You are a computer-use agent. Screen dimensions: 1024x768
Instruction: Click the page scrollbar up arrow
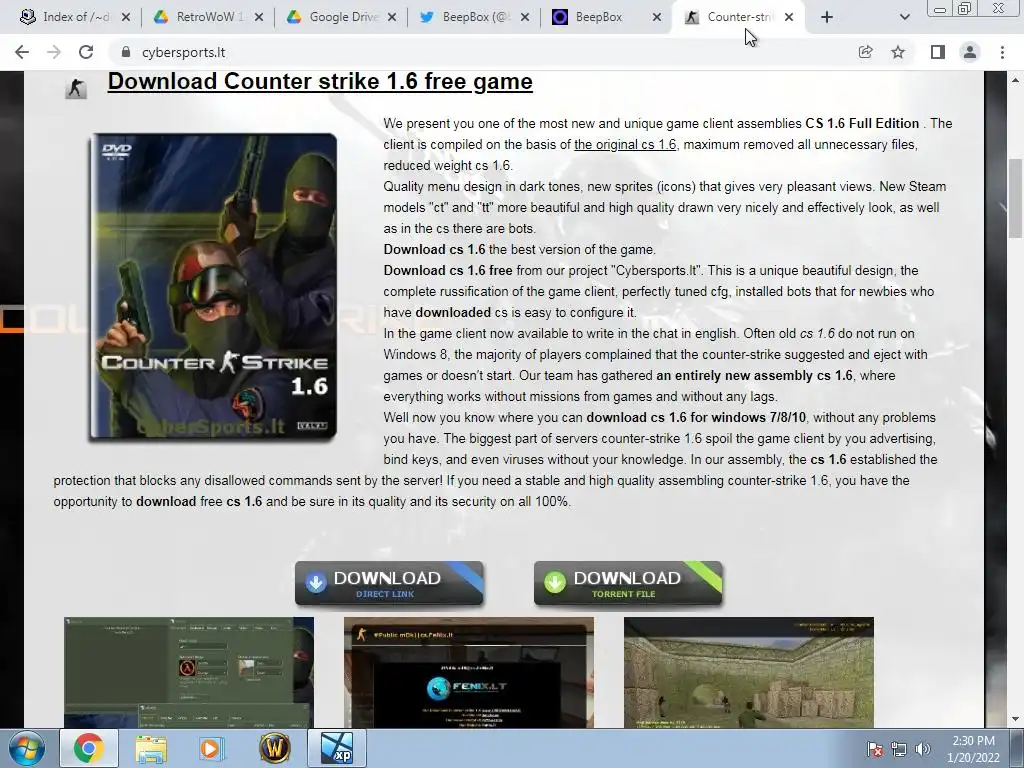1016,80
